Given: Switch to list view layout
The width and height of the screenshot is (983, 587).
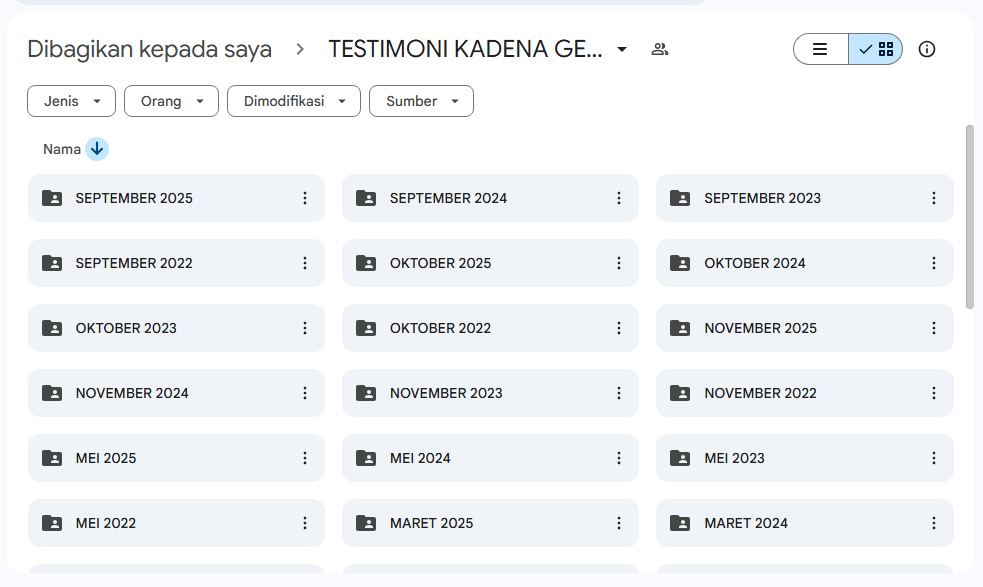Looking at the screenshot, I should tap(820, 48).
